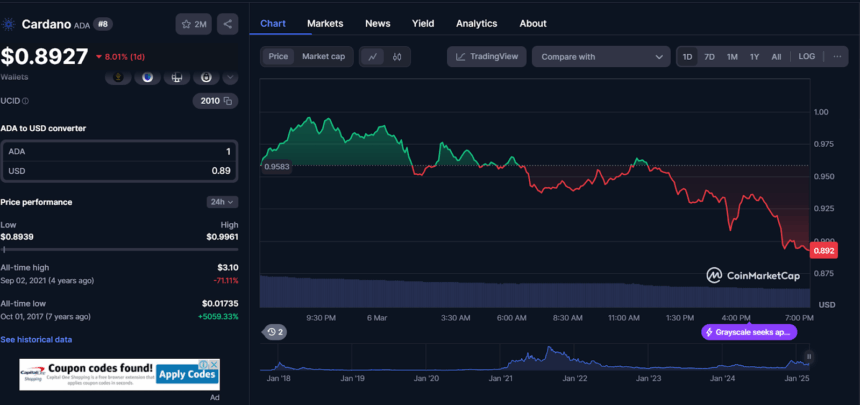Screen dimensions: 860x405
Task: Select the 1D time range
Action: (687, 57)
